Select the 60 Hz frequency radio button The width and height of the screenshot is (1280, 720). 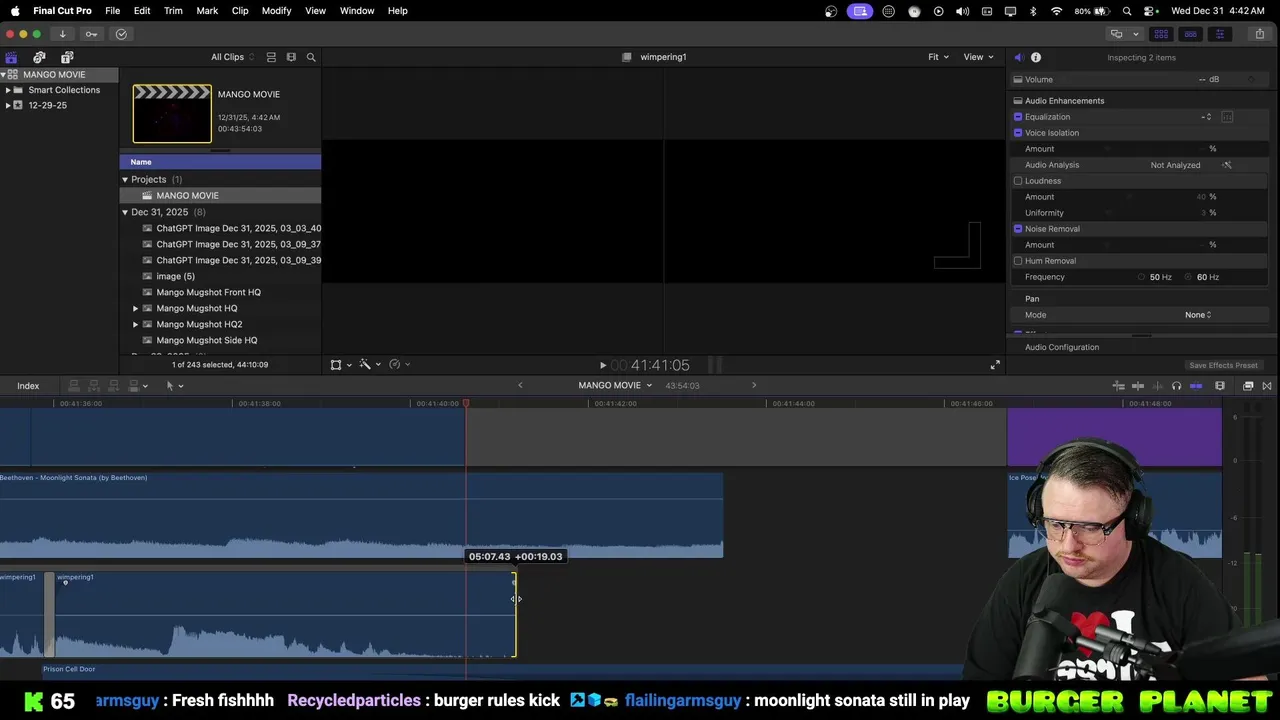1189,277
